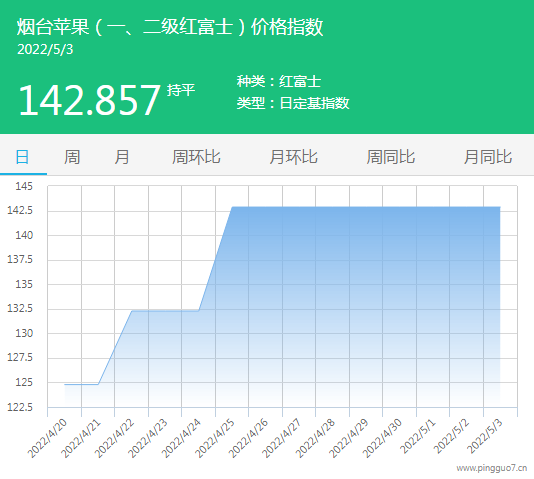The image size is (534, 479).
Task: Select the 日 daily tab
Action: click(22, 157)
